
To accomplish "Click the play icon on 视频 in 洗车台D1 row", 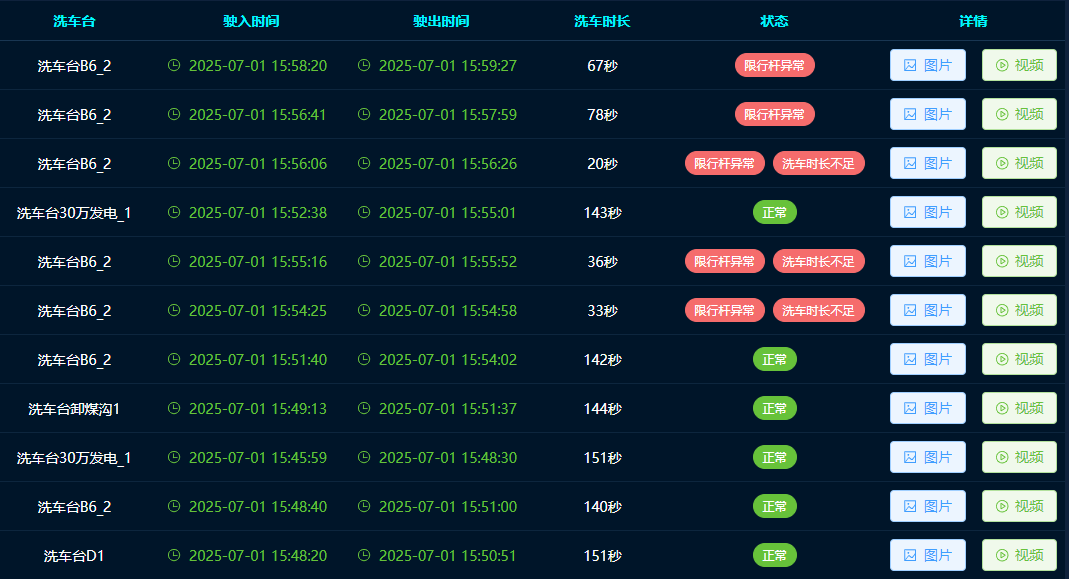I will [1002, 555].
